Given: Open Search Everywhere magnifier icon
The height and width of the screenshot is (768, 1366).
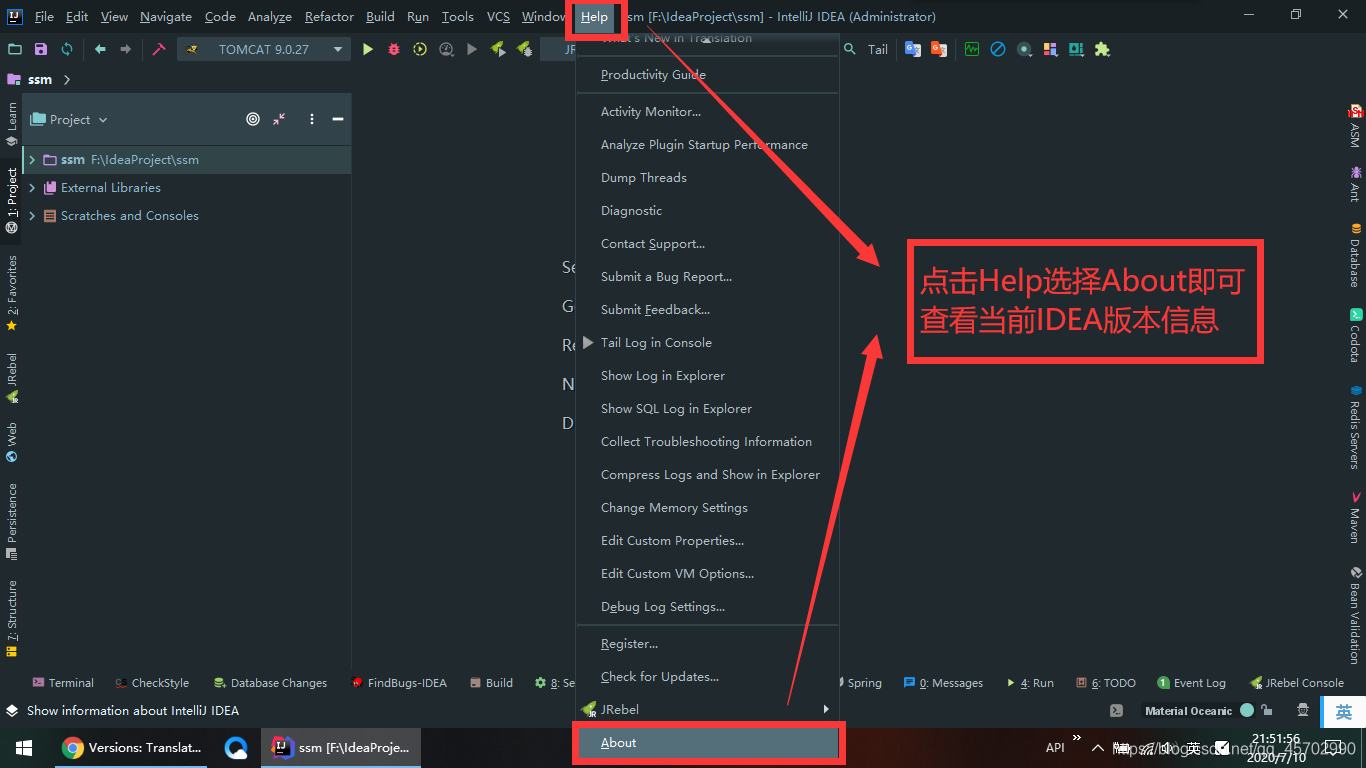Looking at the screenshot, I should [x=850, y=49].
